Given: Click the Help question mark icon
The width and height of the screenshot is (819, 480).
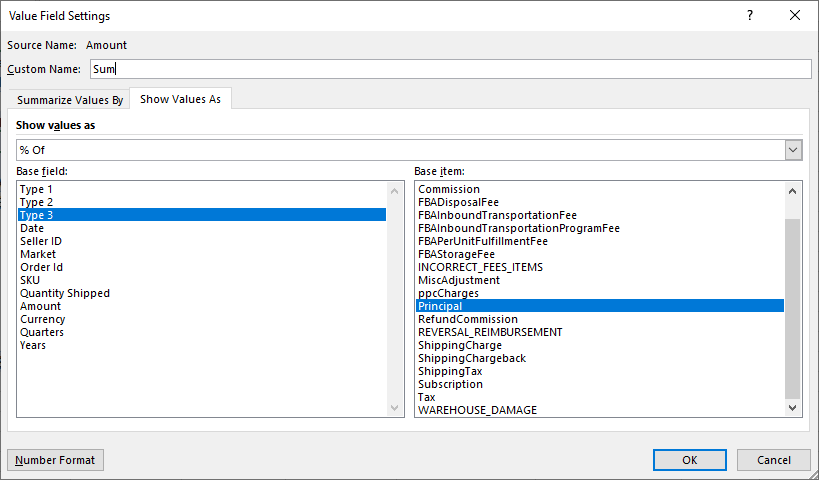Looking at the screenshot, I should click(750, 15).
